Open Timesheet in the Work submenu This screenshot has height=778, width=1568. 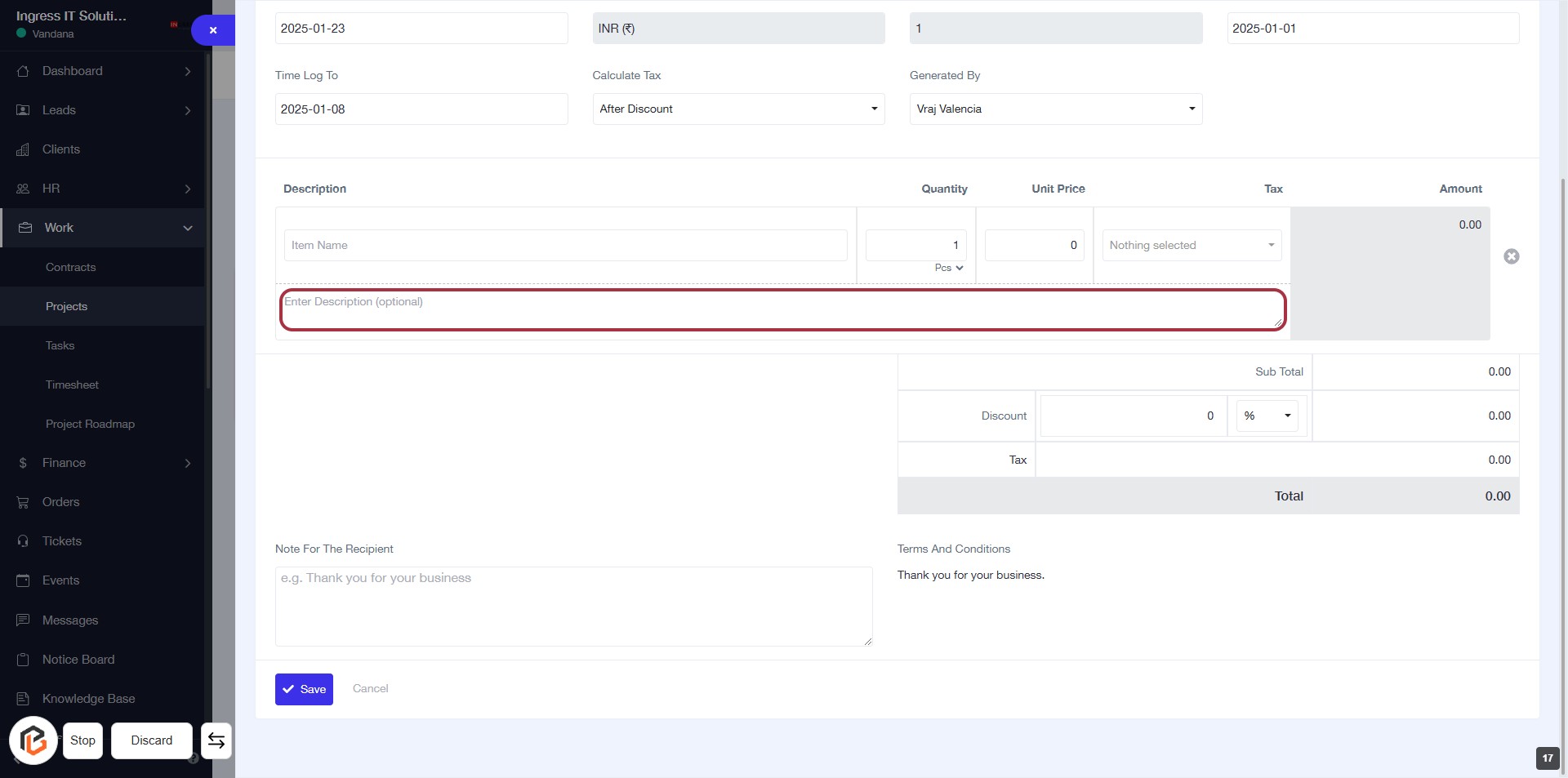click(x=72, y=385)
